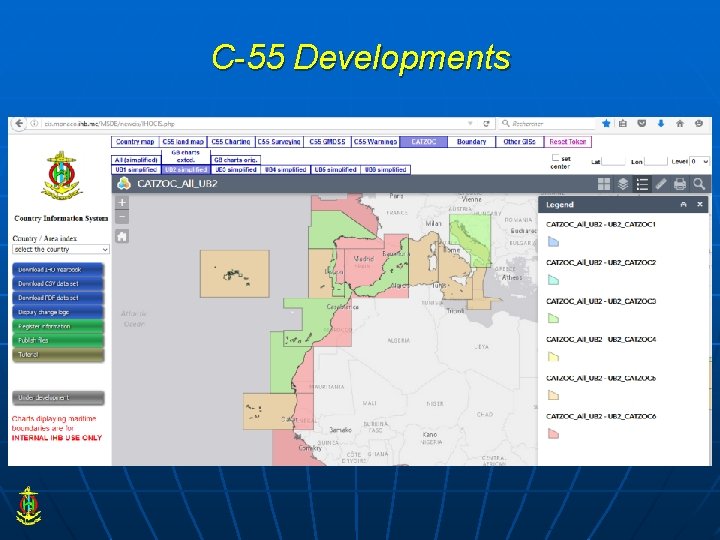Open the Other GISs tab
Screen dimensions: 720x540
pos(519,142)
